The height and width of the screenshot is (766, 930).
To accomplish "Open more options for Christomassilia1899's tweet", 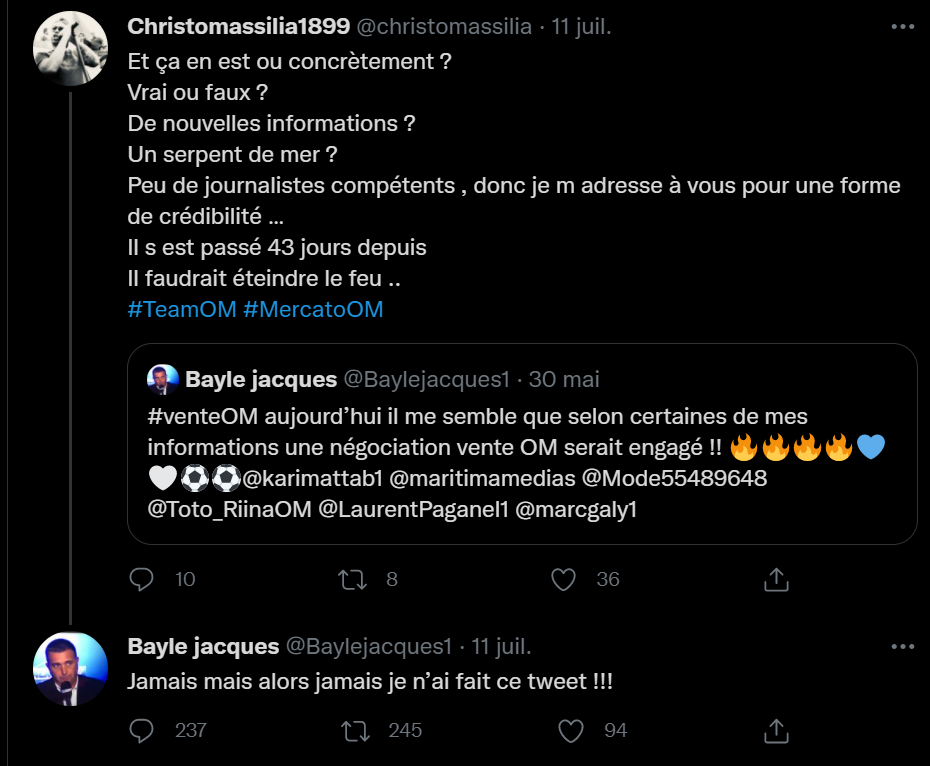I will (x=903, y=27).
